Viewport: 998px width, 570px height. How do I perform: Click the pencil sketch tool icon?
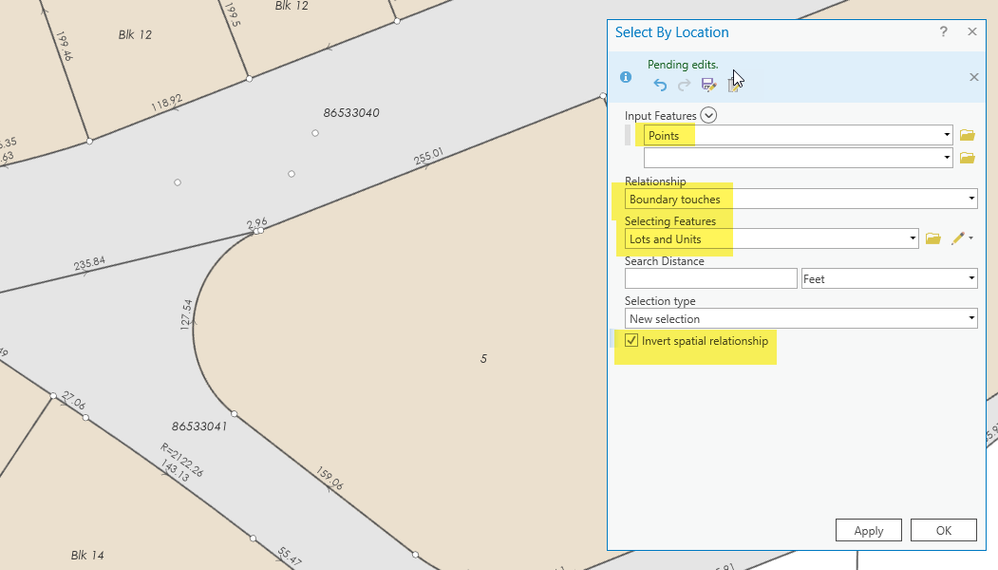click(x=958, y=239)
